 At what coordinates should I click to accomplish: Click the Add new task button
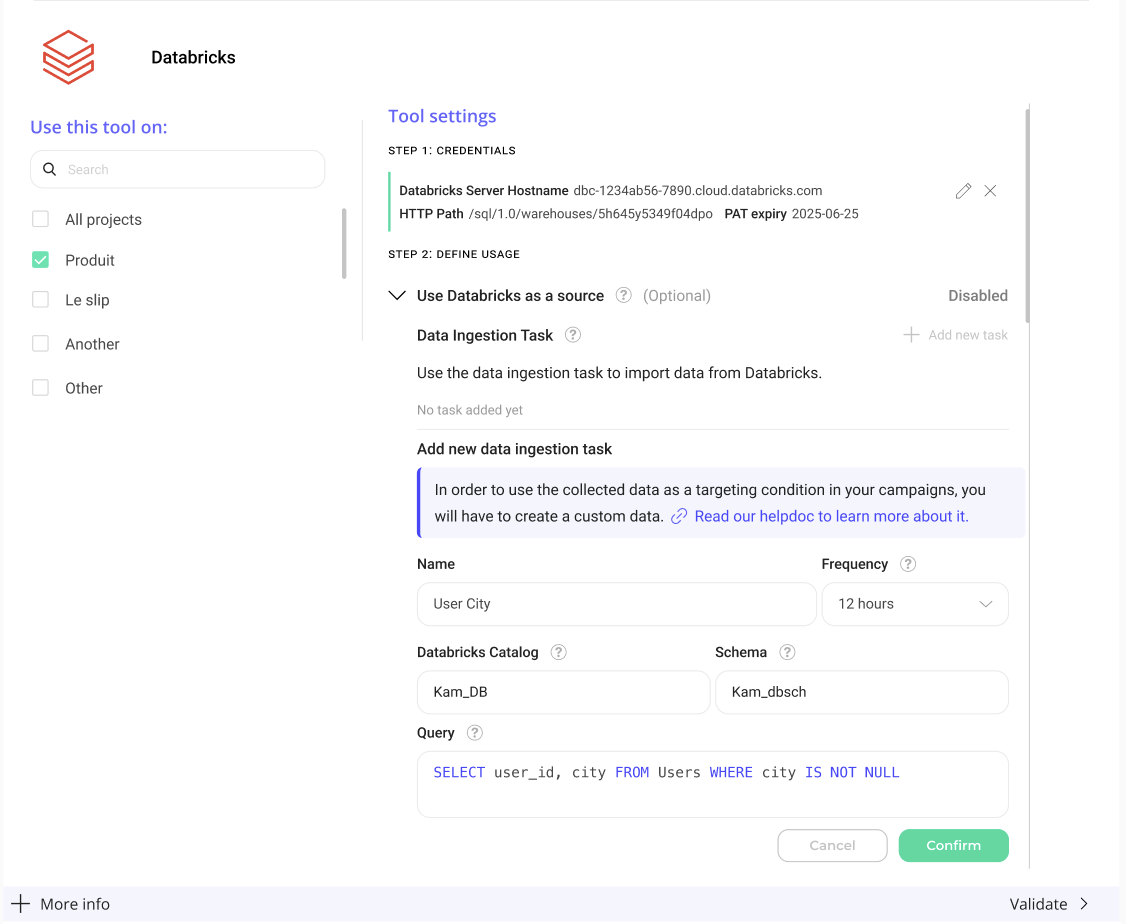point(956,335)
